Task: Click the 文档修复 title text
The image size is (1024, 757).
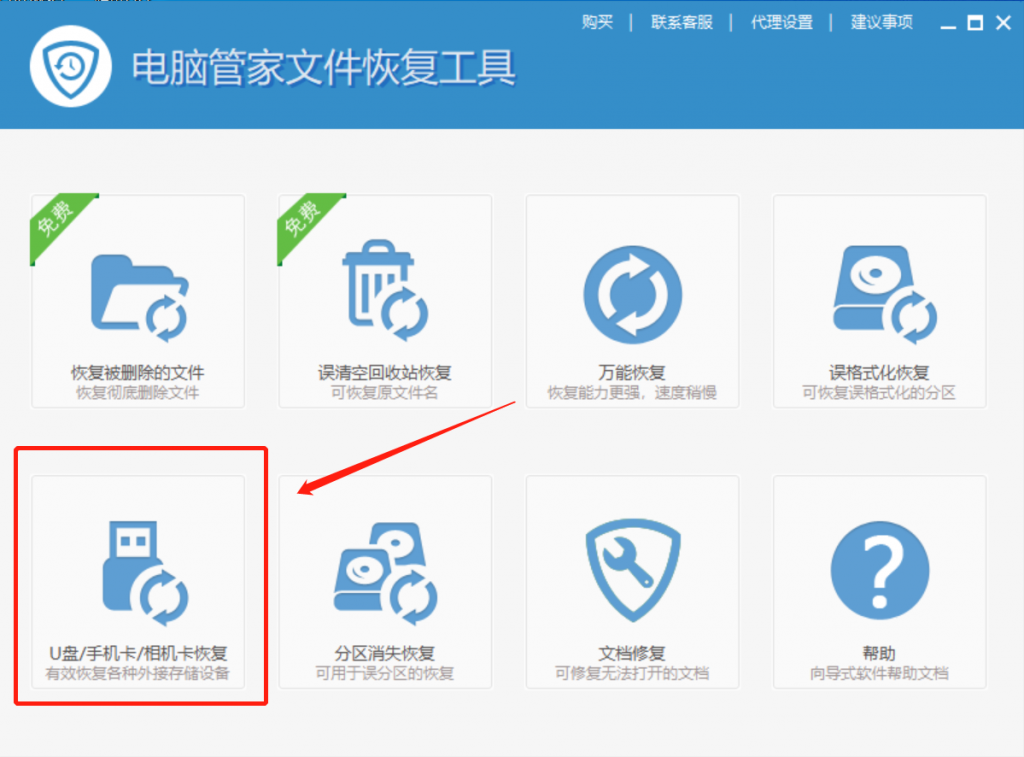Action: pos(632,654)
